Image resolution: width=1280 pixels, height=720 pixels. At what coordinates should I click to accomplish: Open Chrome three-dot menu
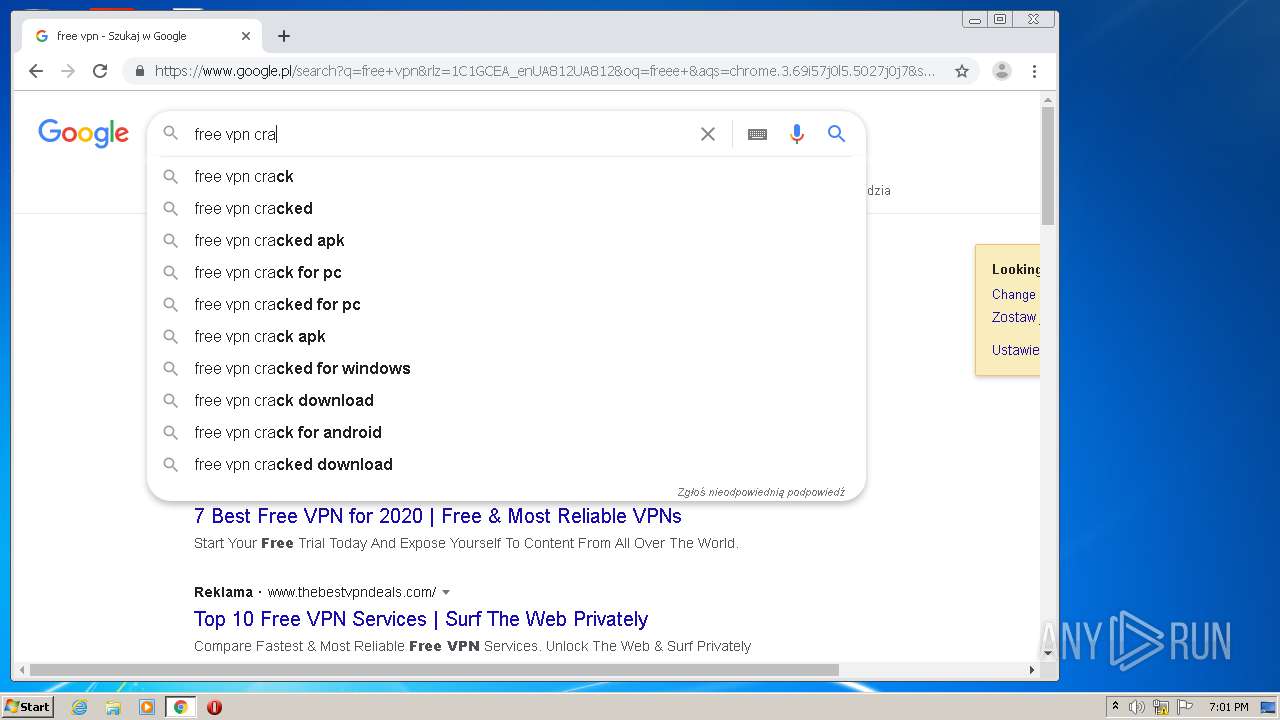click(1034, 71)
